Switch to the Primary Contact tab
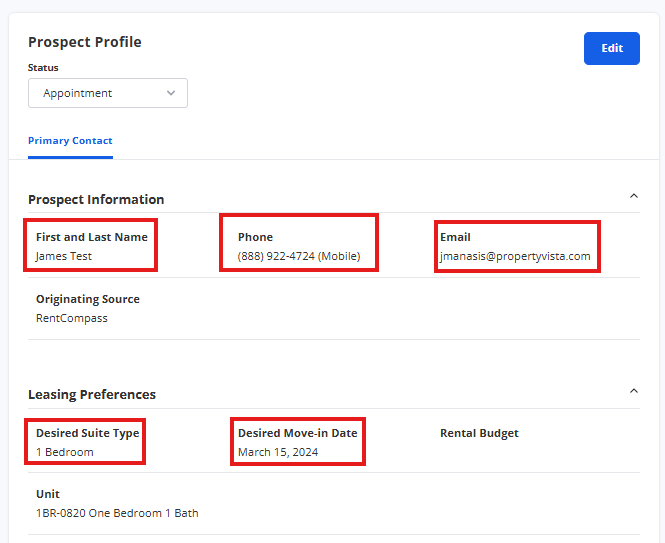 [x=70, y=141]
